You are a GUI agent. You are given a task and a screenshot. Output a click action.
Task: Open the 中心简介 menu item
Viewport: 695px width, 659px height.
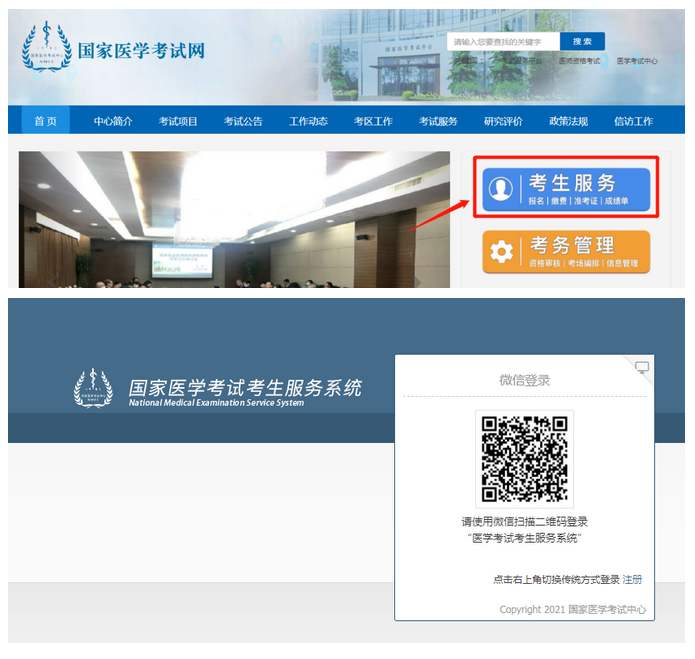click(x=113, y=121)
